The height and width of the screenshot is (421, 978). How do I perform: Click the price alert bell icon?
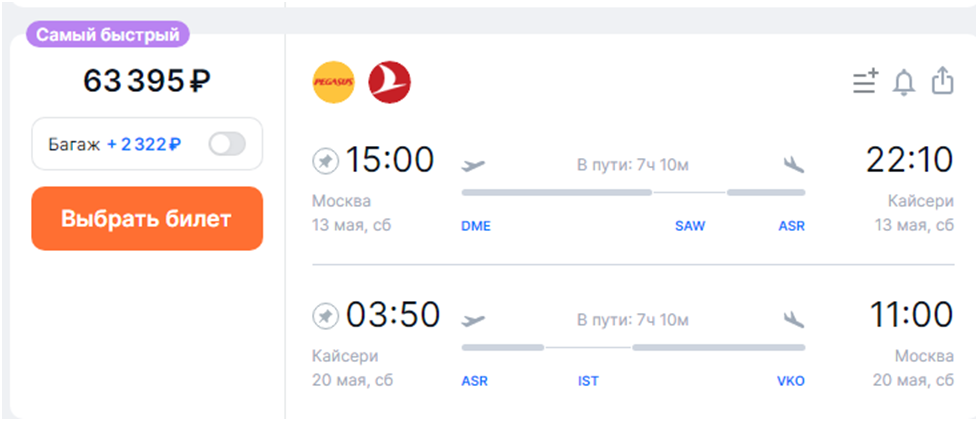click(x=904, y=82)
